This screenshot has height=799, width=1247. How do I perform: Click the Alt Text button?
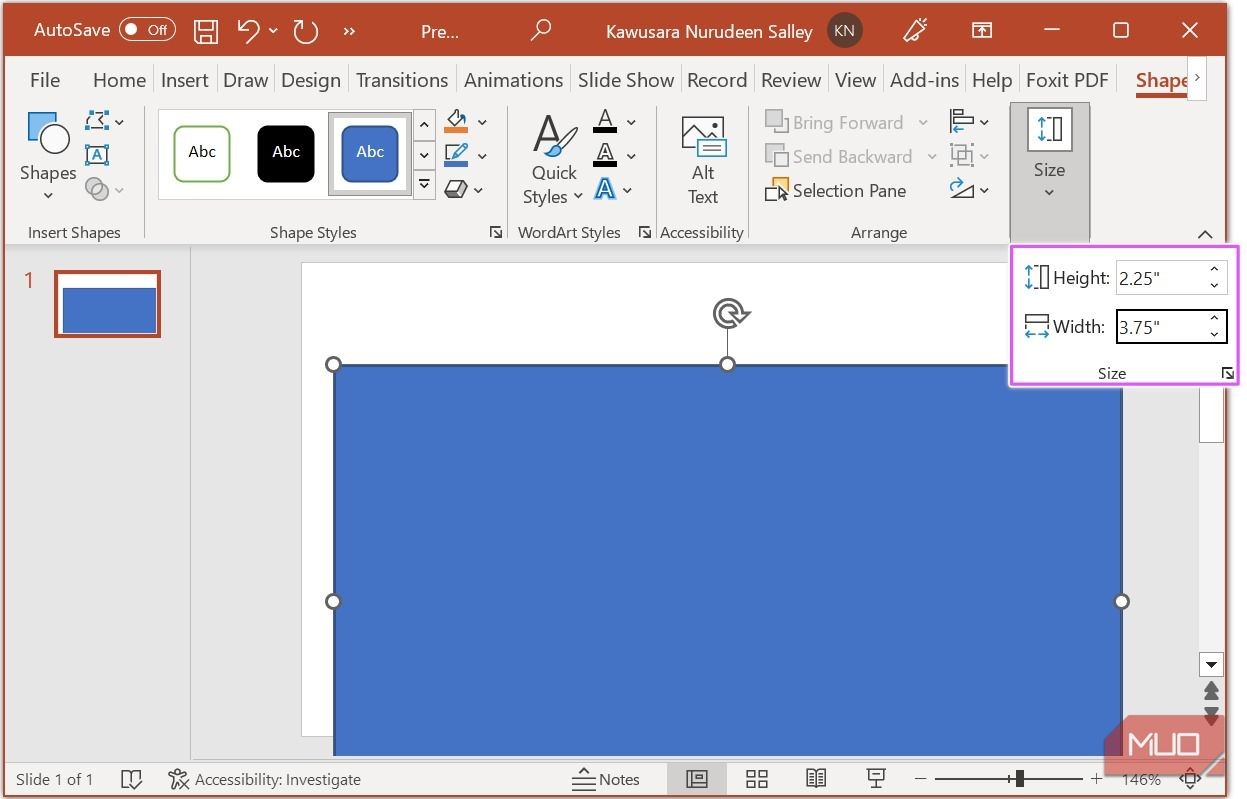pyautogui.click(x=703, y=160)
